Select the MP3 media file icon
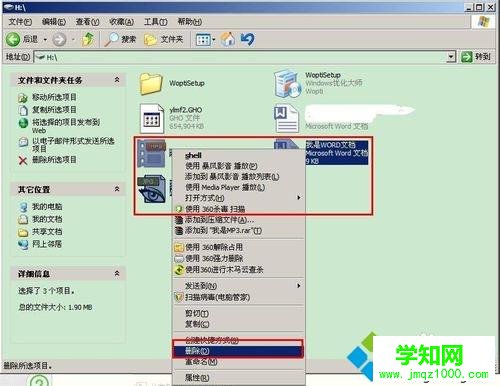Viewport: 500px width, 386px height. 152,153
